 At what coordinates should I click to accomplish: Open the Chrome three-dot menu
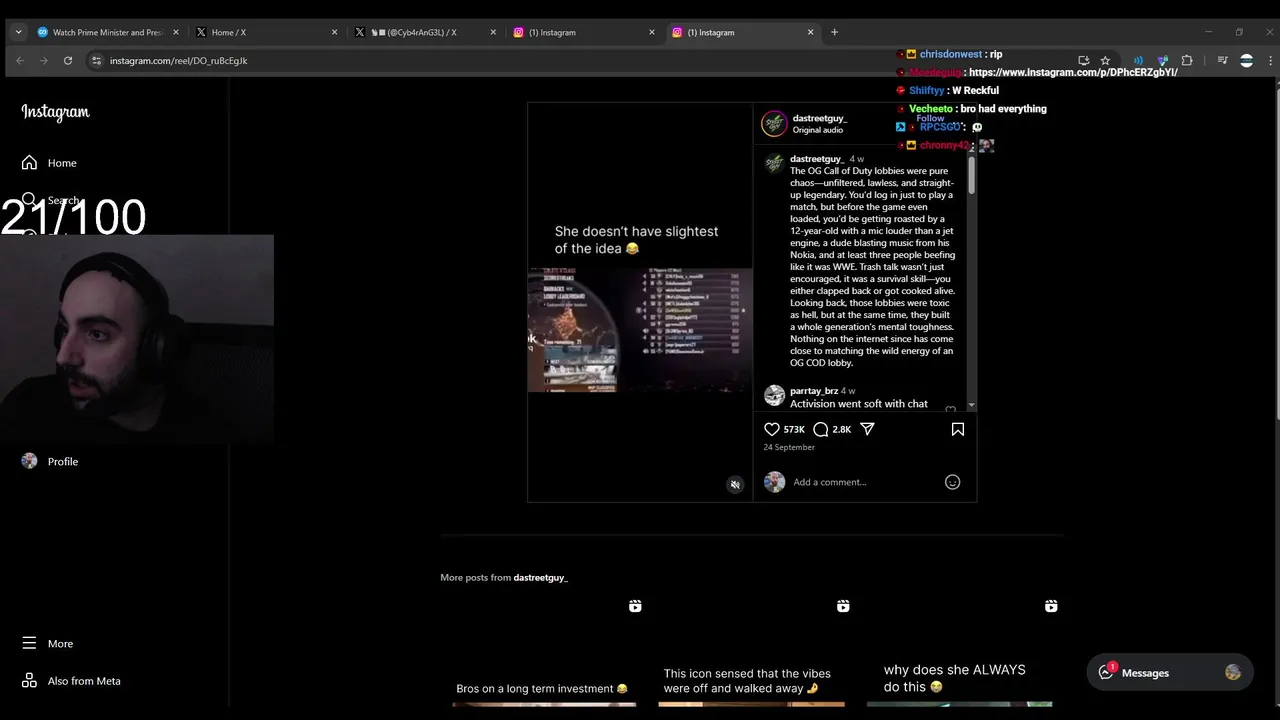point(1270,61)
